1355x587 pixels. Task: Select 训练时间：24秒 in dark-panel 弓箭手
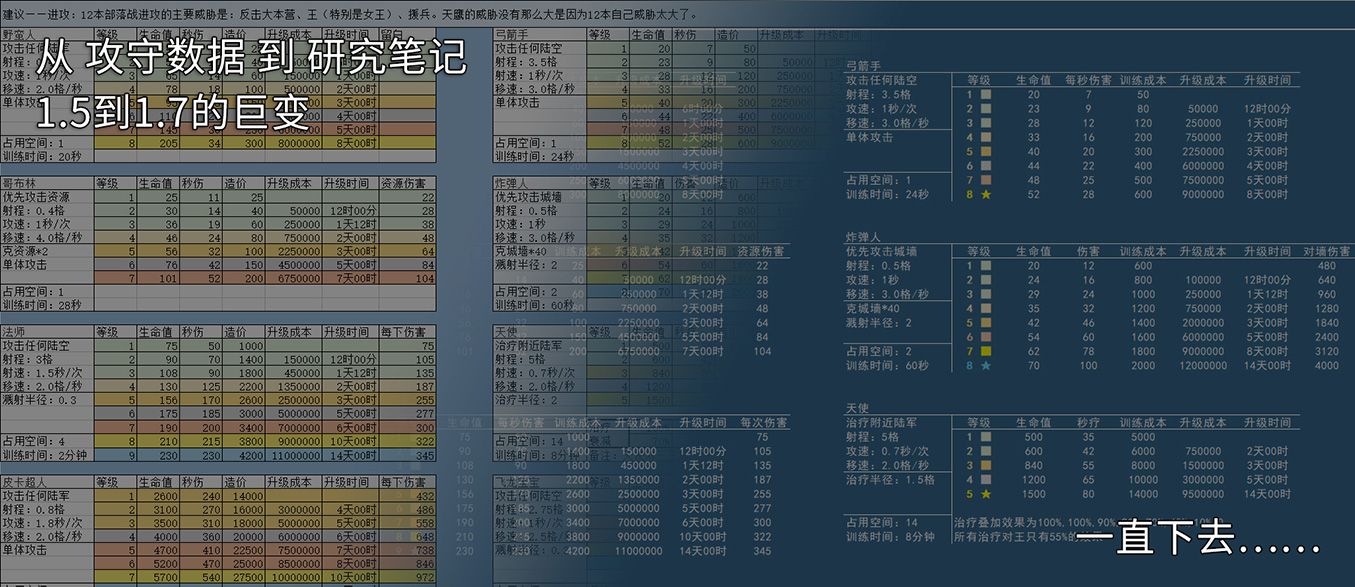click(890, 194)
